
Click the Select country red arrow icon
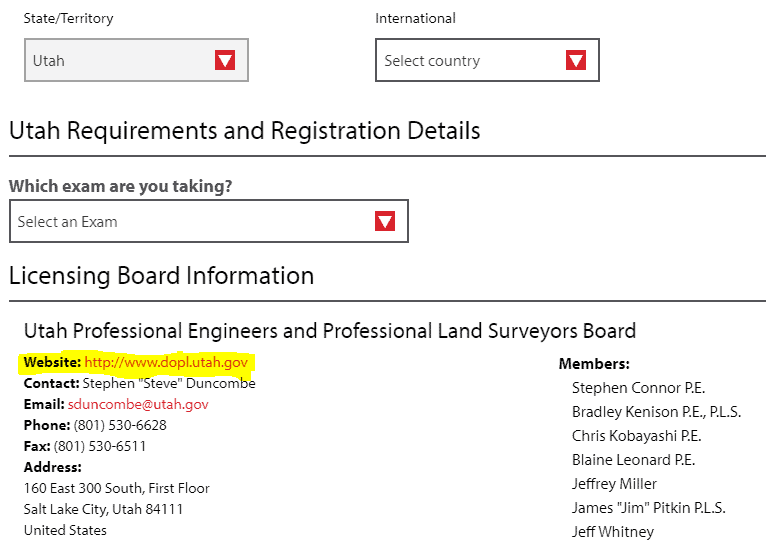click(576, 60)
